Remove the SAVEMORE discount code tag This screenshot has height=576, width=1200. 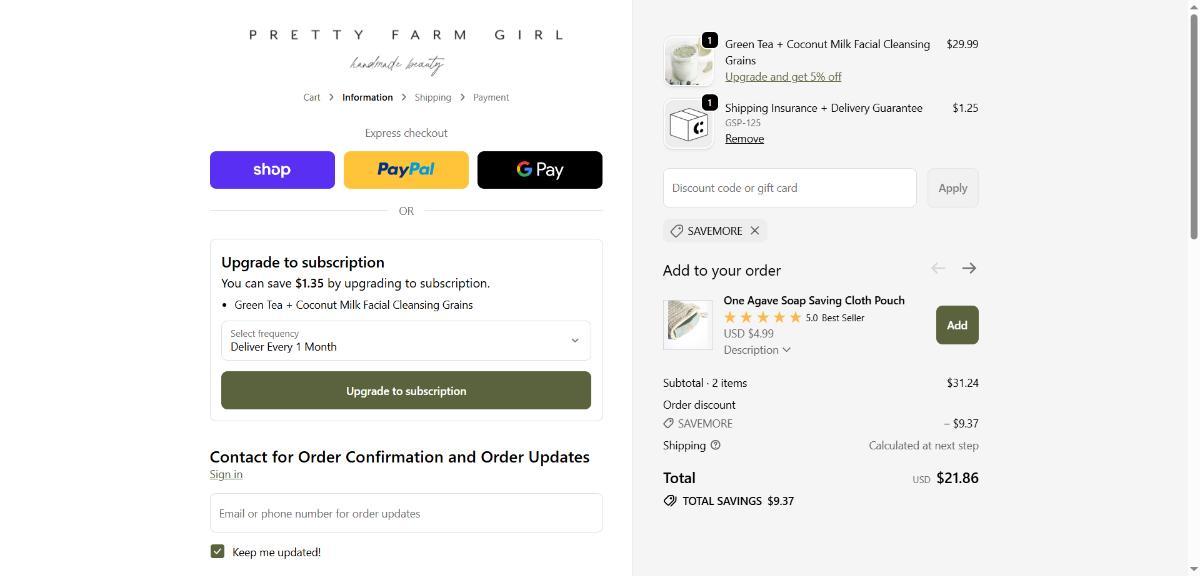pos(755,231)
